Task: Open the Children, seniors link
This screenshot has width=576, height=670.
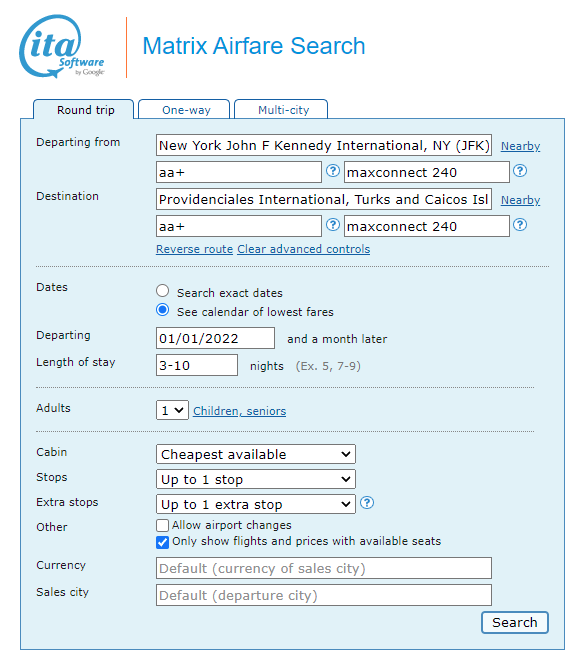Action: pyautogui.click(x=240, y=411)
